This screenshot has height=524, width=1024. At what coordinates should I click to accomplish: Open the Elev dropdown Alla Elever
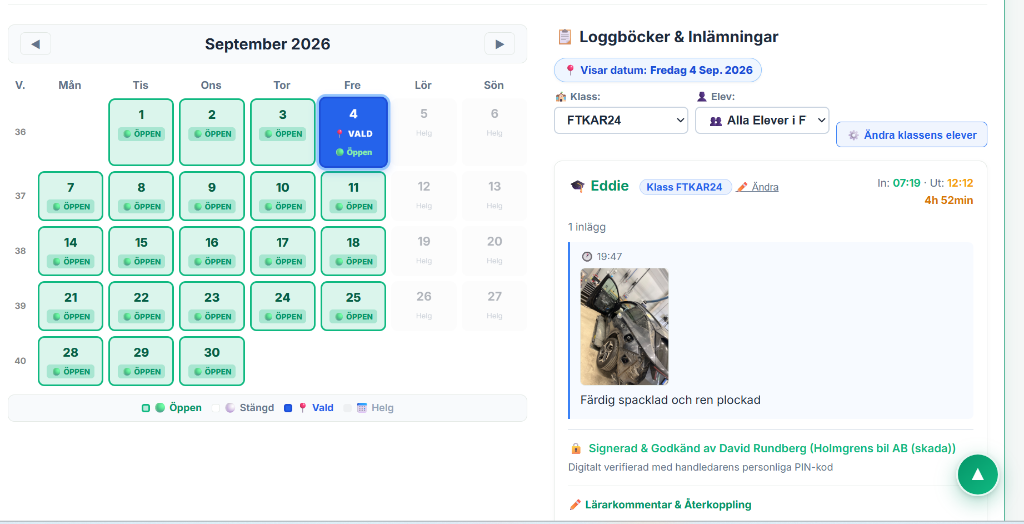pos(762,120)
